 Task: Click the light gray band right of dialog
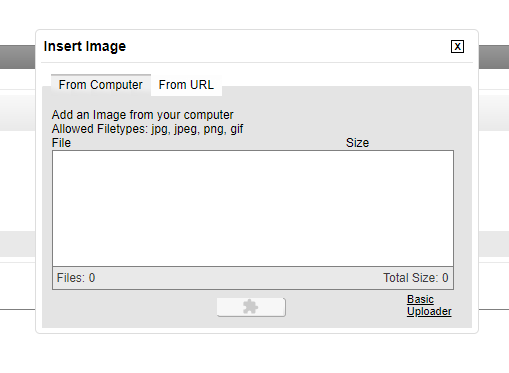click(x=494, y=112)
